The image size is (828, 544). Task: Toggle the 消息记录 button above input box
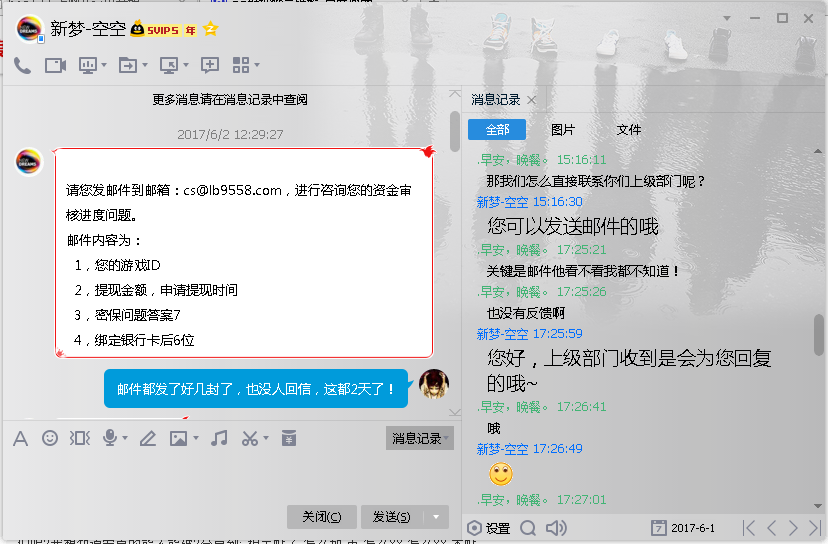pyautogui.click(x=420, y=438)
